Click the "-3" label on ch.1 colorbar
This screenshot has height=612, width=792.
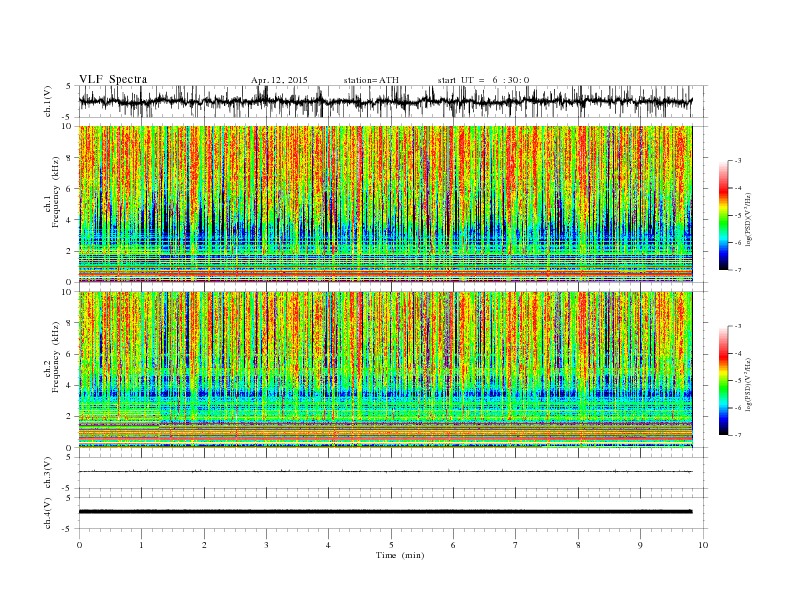point(738,161)
